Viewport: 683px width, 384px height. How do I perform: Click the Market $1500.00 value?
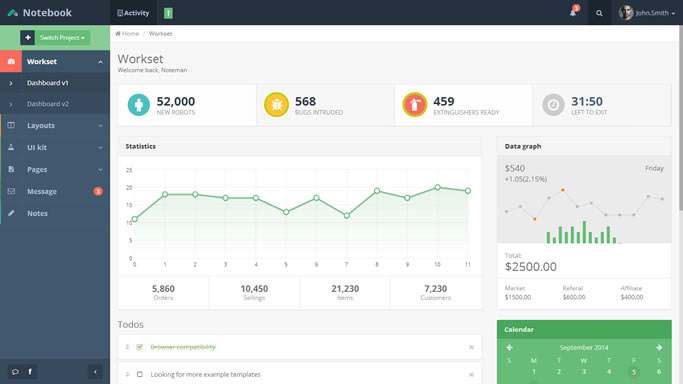point(517,297)
